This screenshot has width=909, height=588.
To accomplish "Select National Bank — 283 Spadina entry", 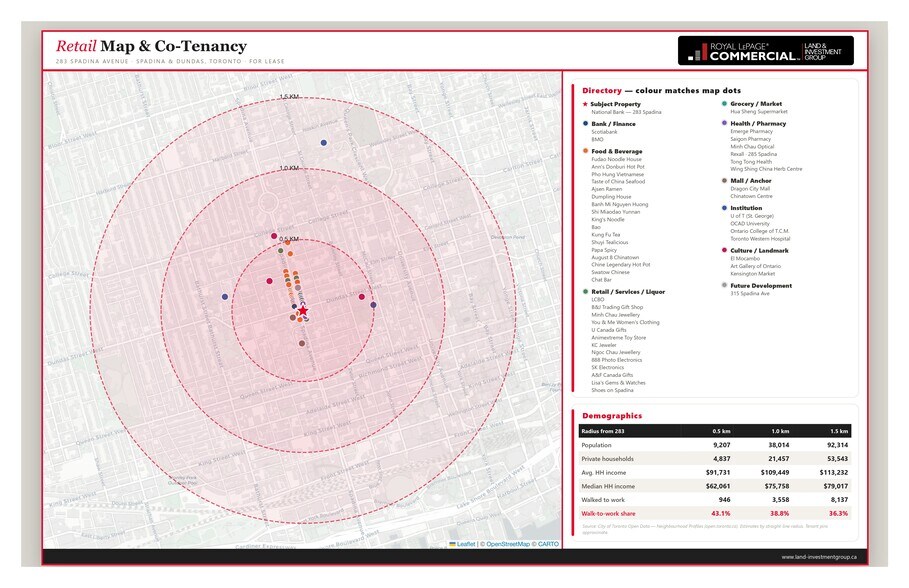I will pyautogui.click(x=626, y=112).
